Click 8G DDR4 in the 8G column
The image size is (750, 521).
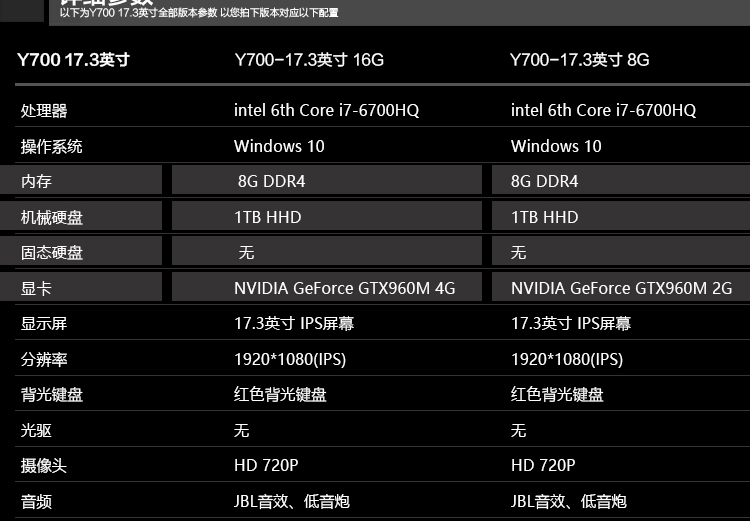(544, 181)
